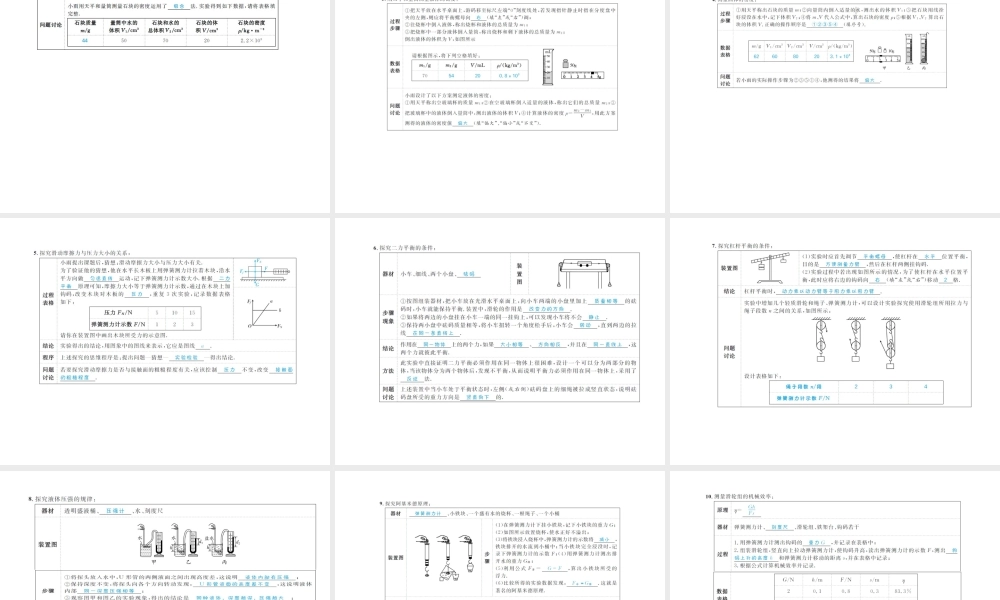Select '石块质量 m/g' header in stone density table
This screenshot has width=1000, height=600.
pyautogui.click(x=85, y=26)
